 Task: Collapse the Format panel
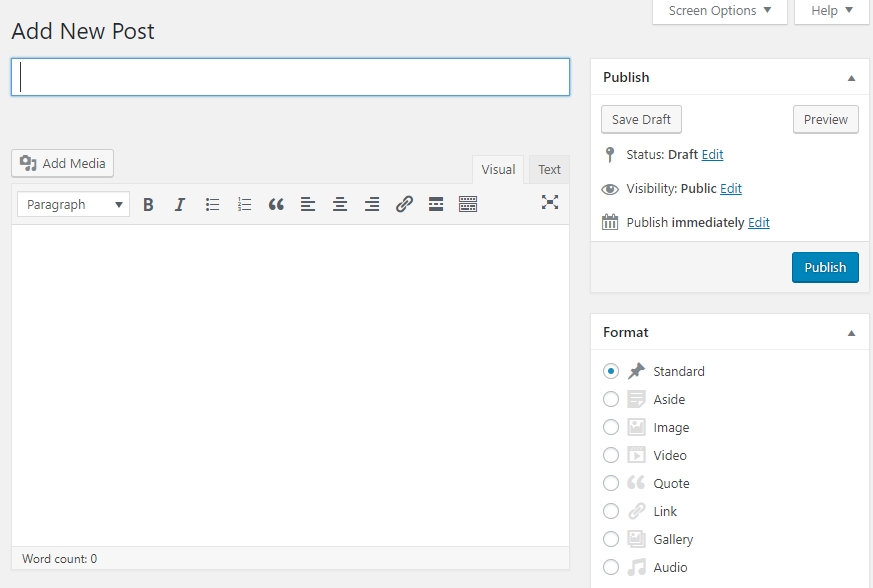(852, 332)
